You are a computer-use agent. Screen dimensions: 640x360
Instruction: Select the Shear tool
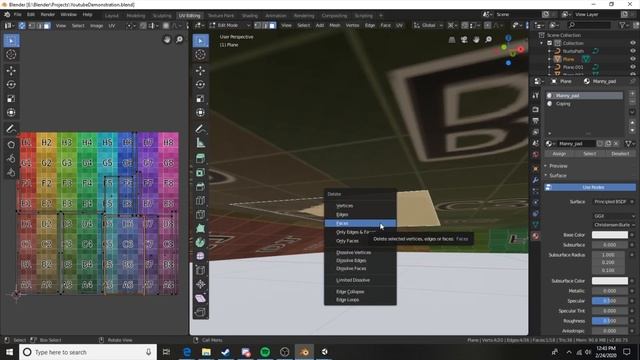pyautogui.click(x=200, y=298)
